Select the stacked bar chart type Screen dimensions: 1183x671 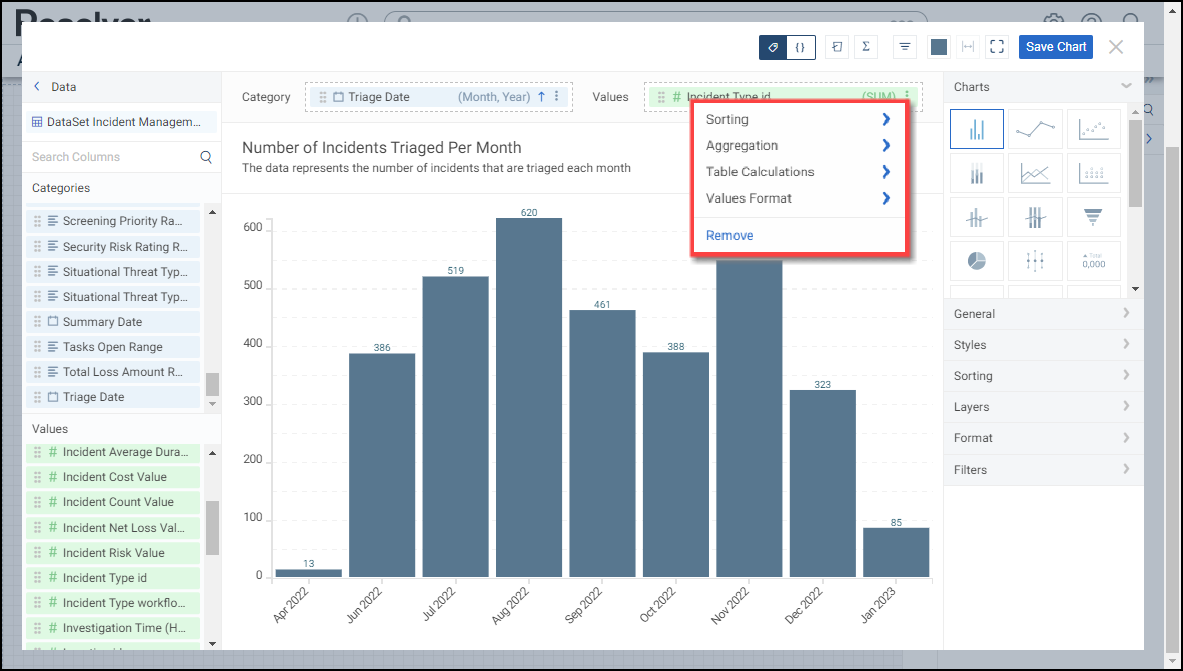[x=976, y=173]
